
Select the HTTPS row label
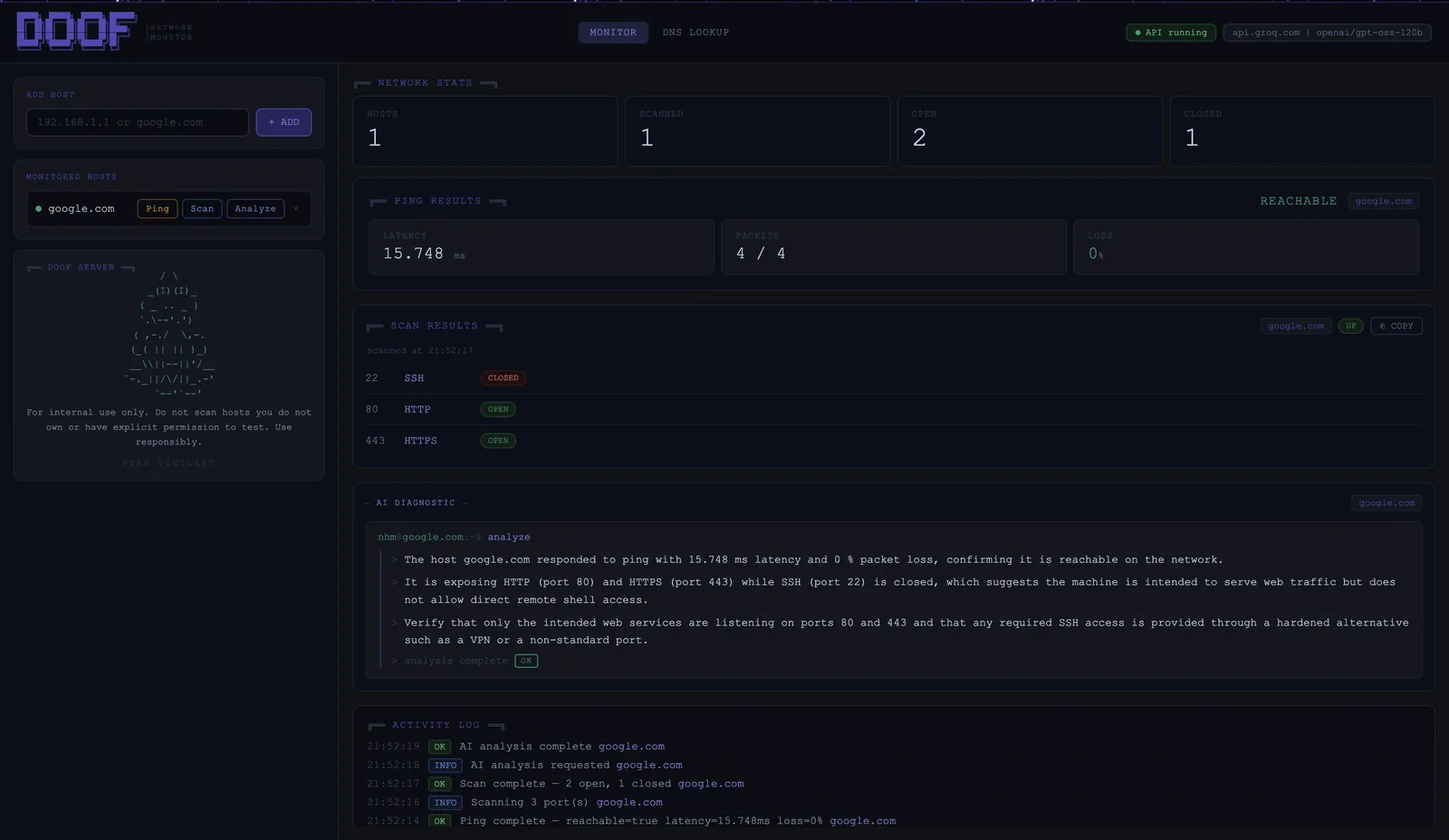click(x=420, y=441)
